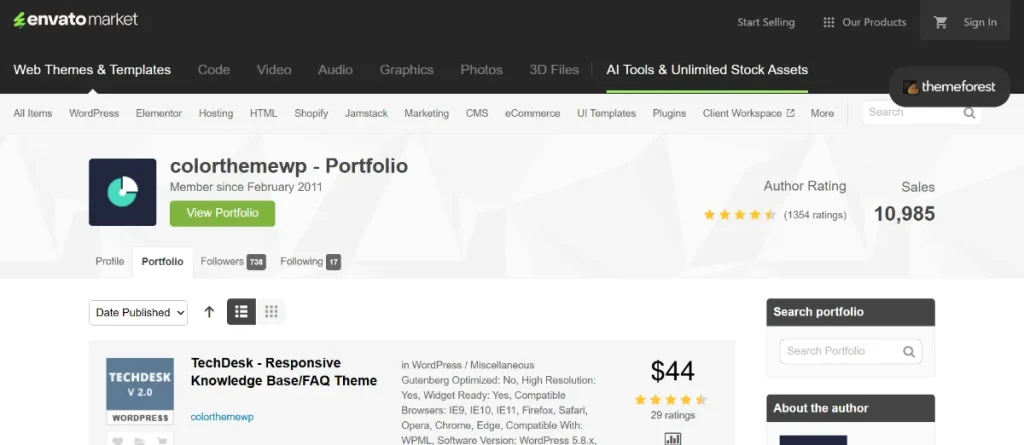The height and width of the screenshot is (445, 1024).
Task: Add TechDesk to collection folder icon
Action: (x=140, y=440)
